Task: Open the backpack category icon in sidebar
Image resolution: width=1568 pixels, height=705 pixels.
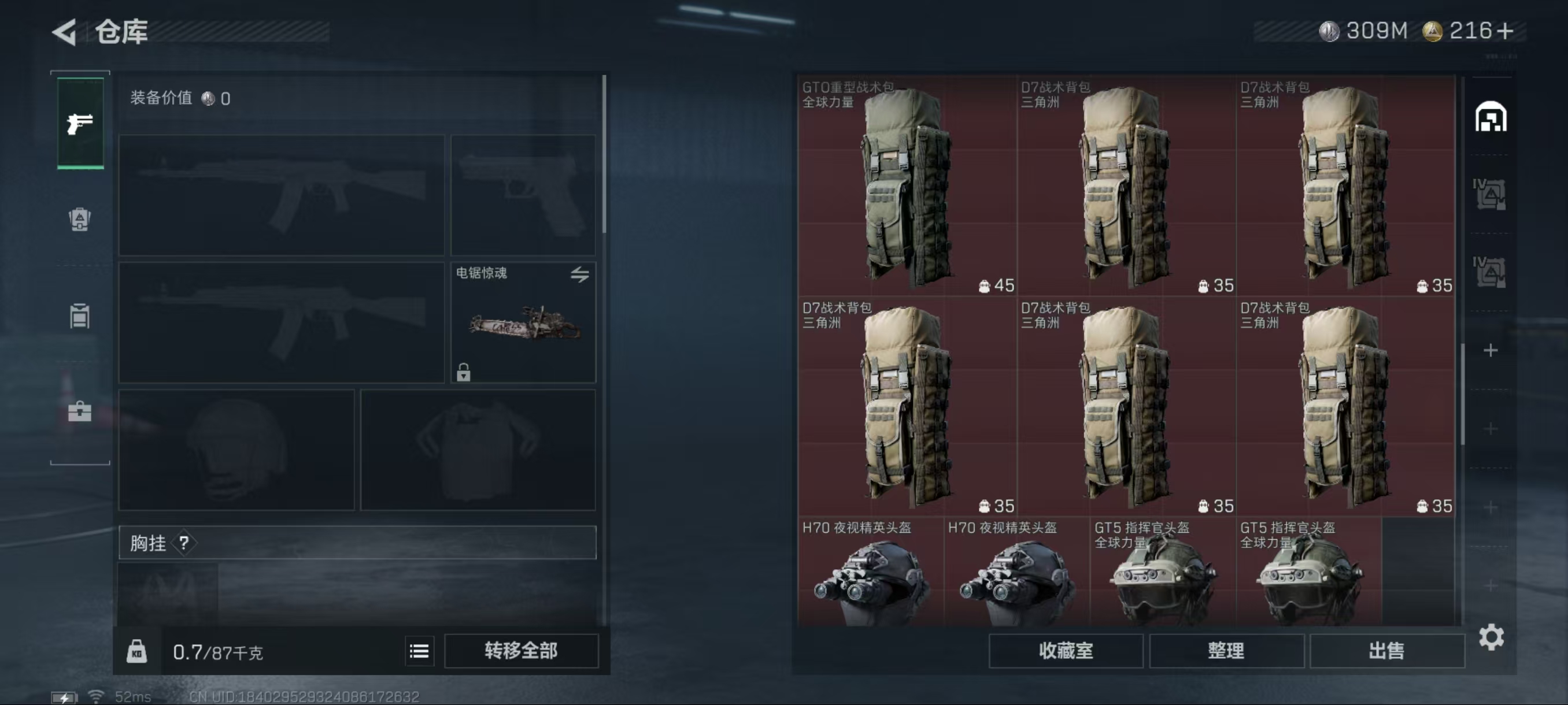Action: [80, 219]
